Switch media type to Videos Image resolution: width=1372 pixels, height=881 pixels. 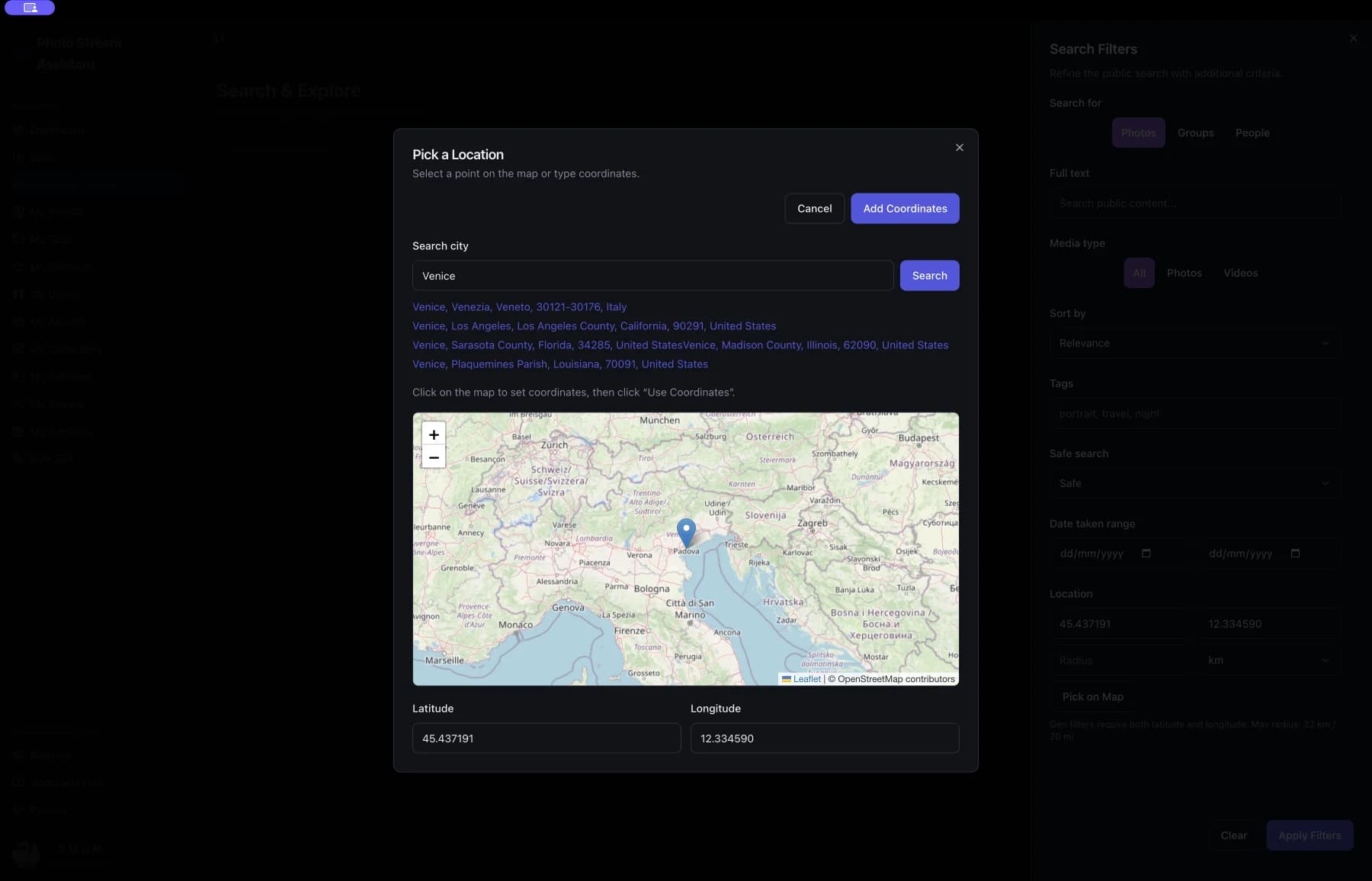[1240, 273]
